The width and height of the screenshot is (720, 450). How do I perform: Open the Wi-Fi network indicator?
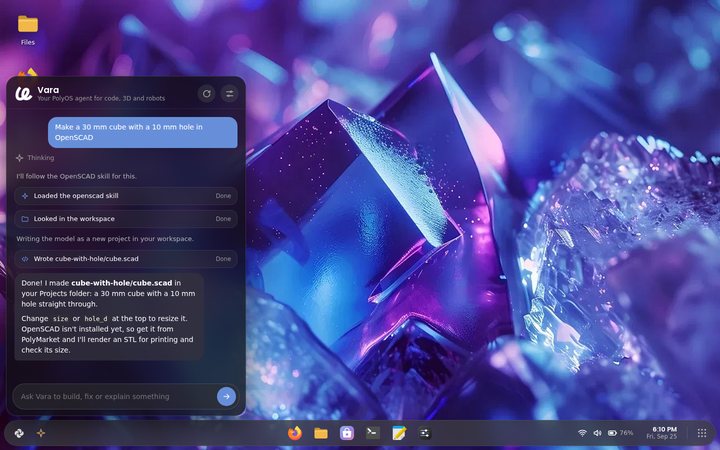(582, 433)
